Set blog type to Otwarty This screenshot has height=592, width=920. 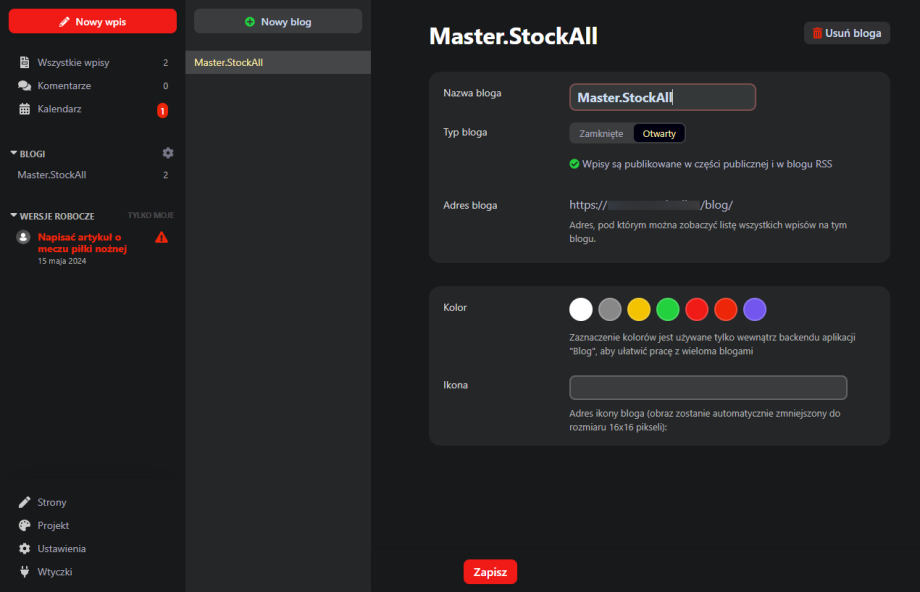click(659, 133)
